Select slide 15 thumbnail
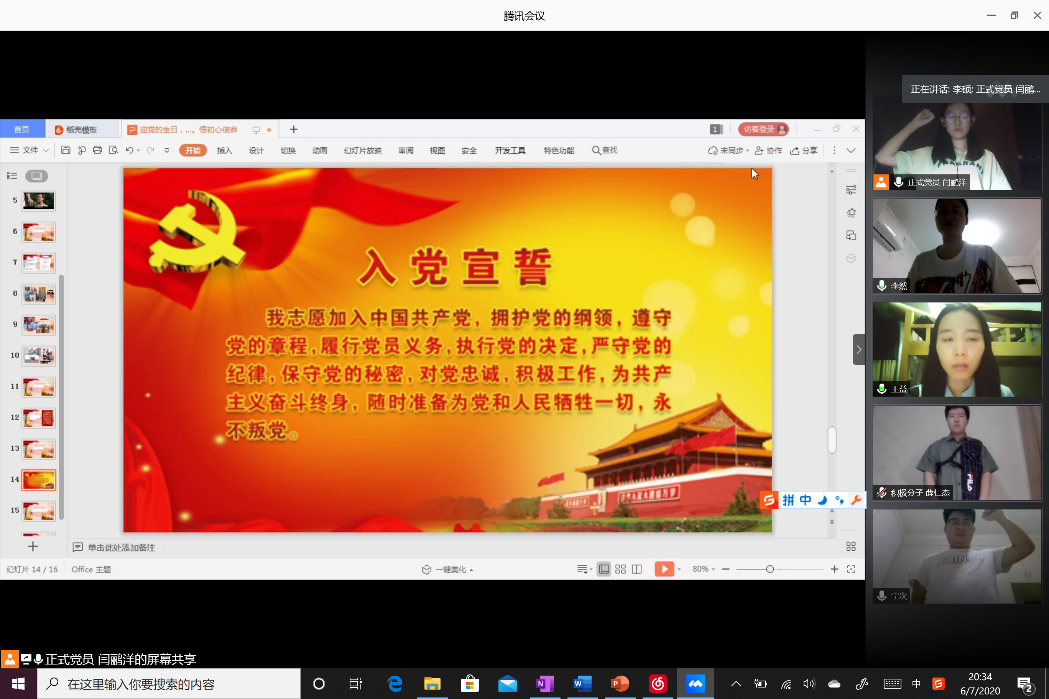Image resolution: width=1049 pixels, height=699 pixels. click(x=39, y=511)
